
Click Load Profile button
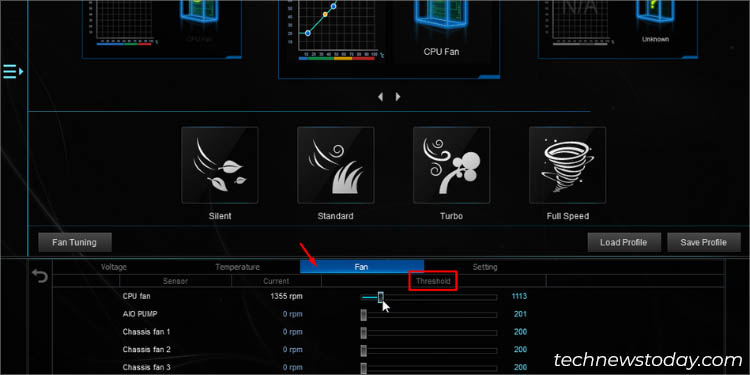point(624,243)
